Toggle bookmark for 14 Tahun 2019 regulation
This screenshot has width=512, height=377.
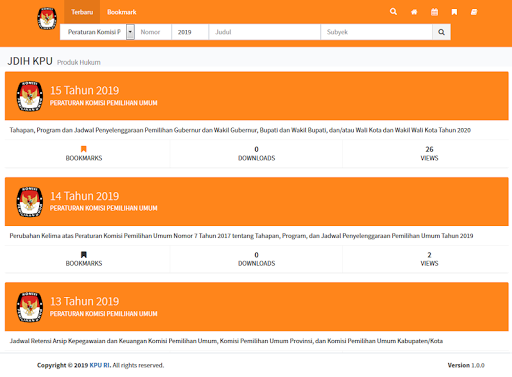pos(84,255)
